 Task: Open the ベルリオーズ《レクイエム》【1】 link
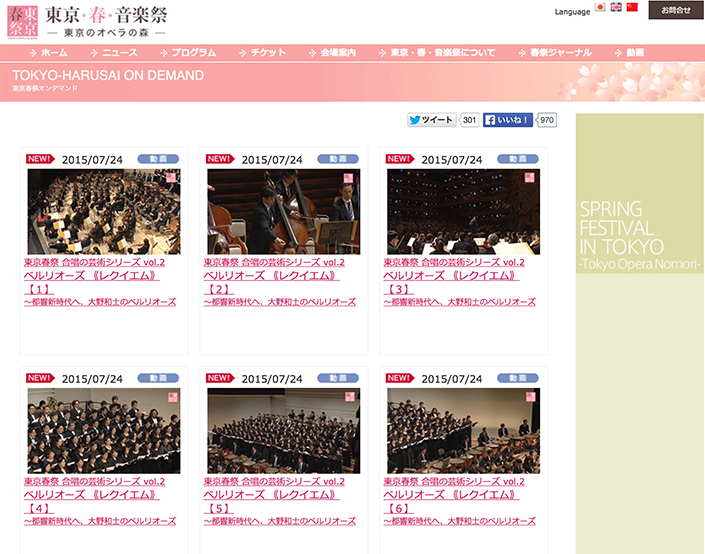click(92, 282)
